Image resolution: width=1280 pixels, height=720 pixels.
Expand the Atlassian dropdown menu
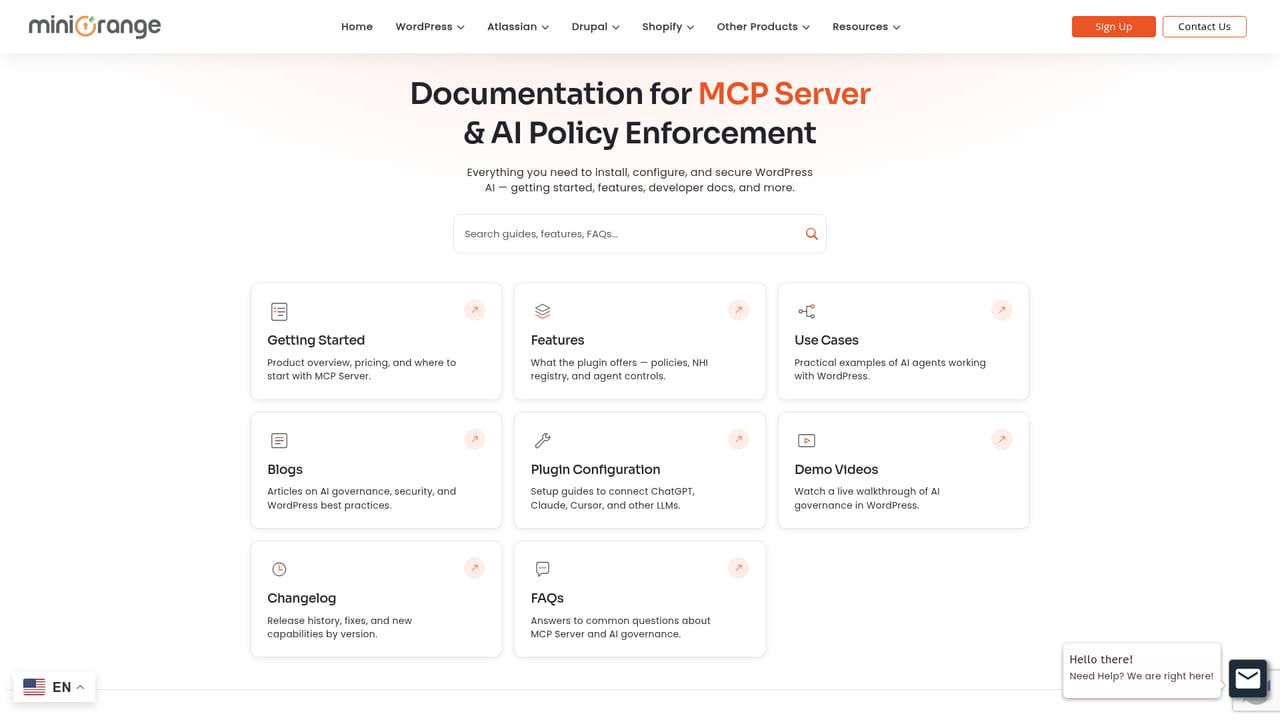click(x=518, y=27)
